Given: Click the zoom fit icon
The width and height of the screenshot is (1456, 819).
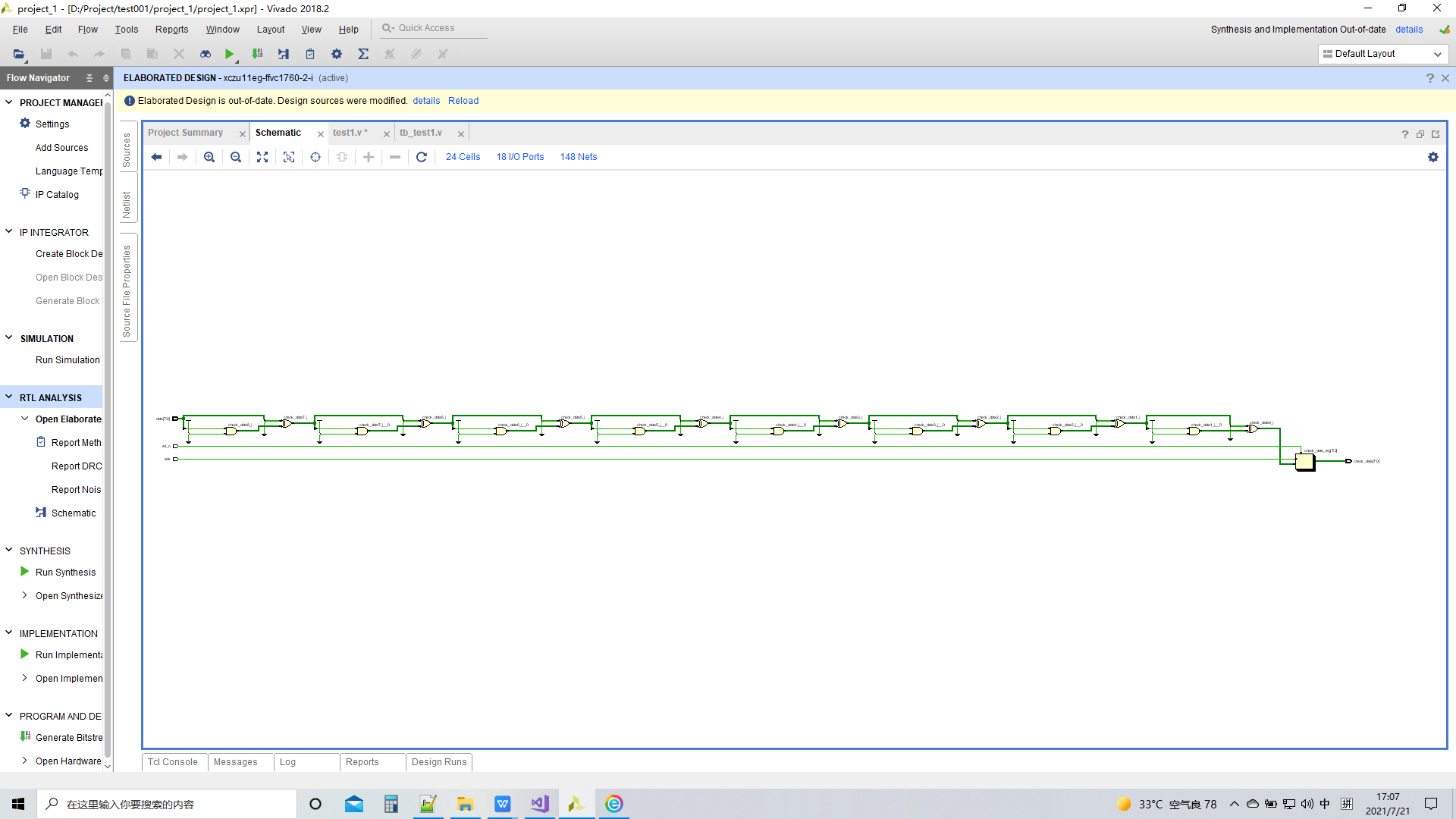Looking at the screenshot, I should click(x=262, y=157).
